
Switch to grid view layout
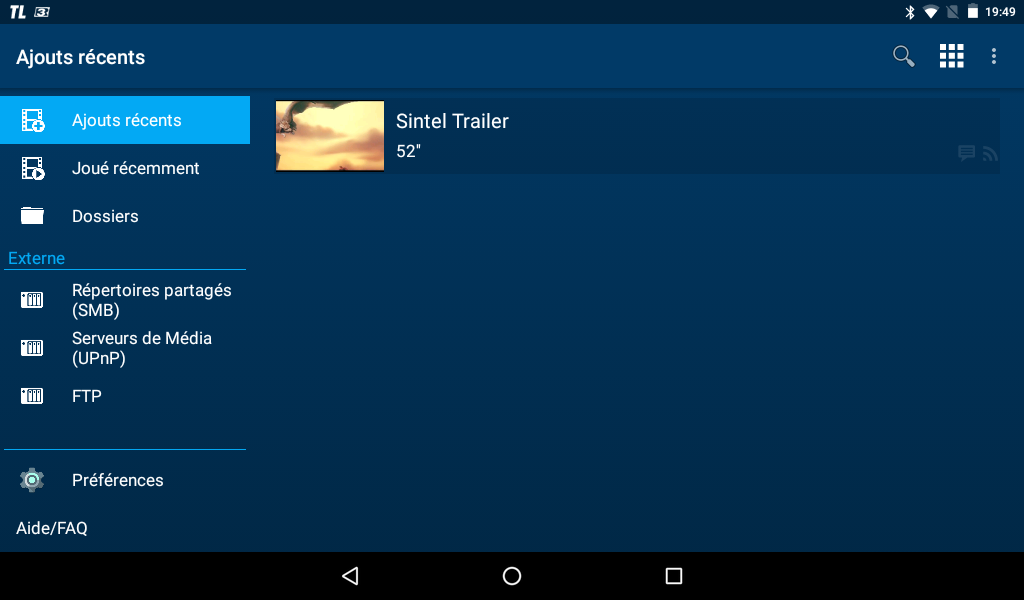(x=951, y=57)
